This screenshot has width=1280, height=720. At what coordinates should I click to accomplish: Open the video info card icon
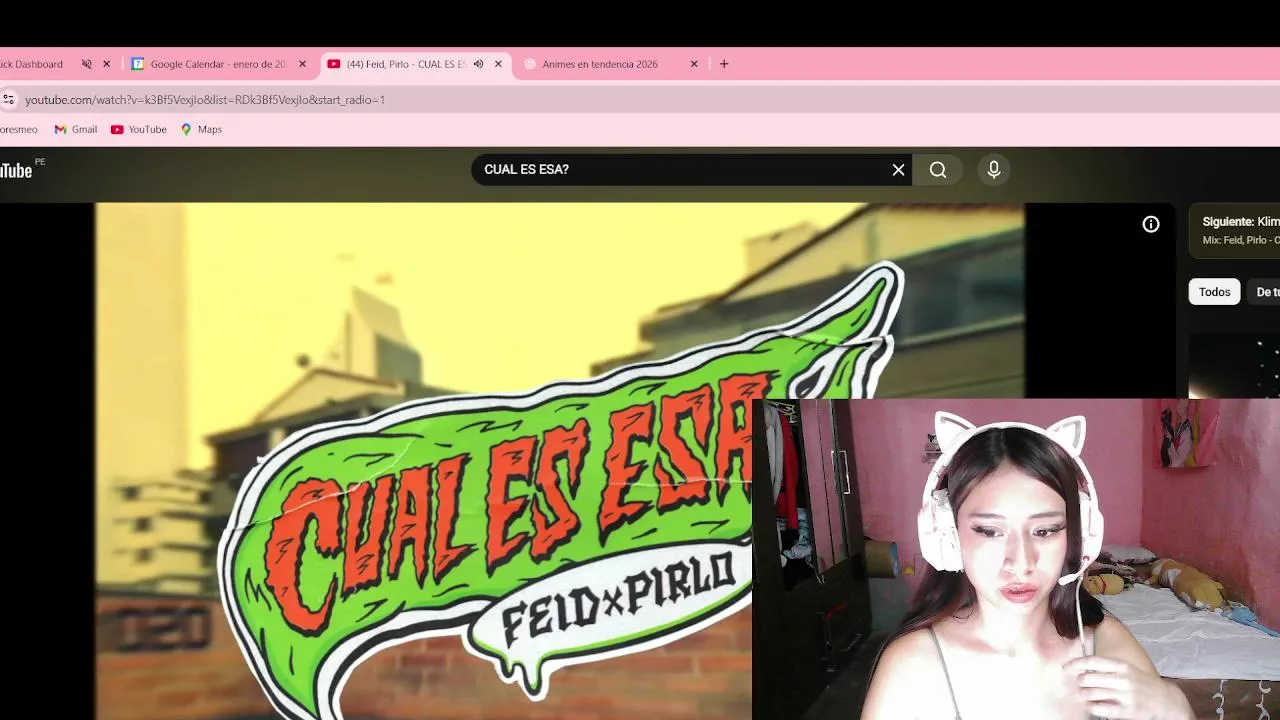(x=1151, y=224)
